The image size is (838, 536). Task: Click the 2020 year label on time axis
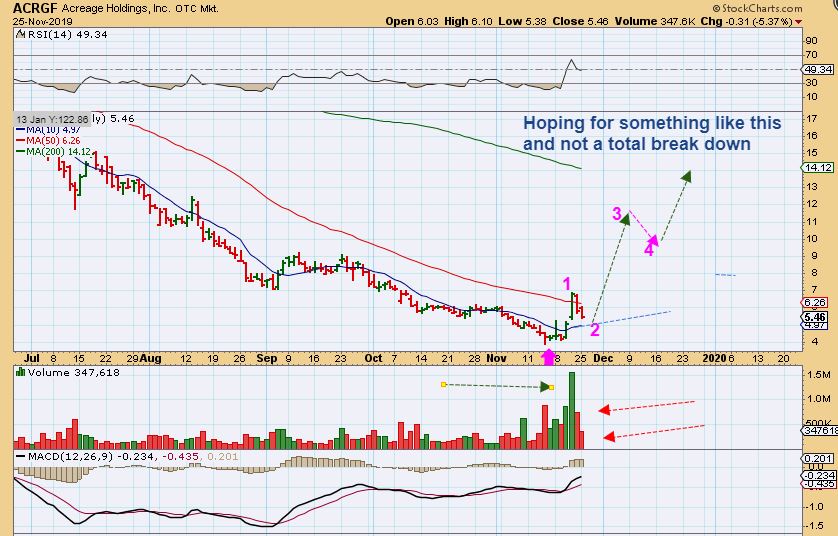pyautogui.click(x=715, y=358)
